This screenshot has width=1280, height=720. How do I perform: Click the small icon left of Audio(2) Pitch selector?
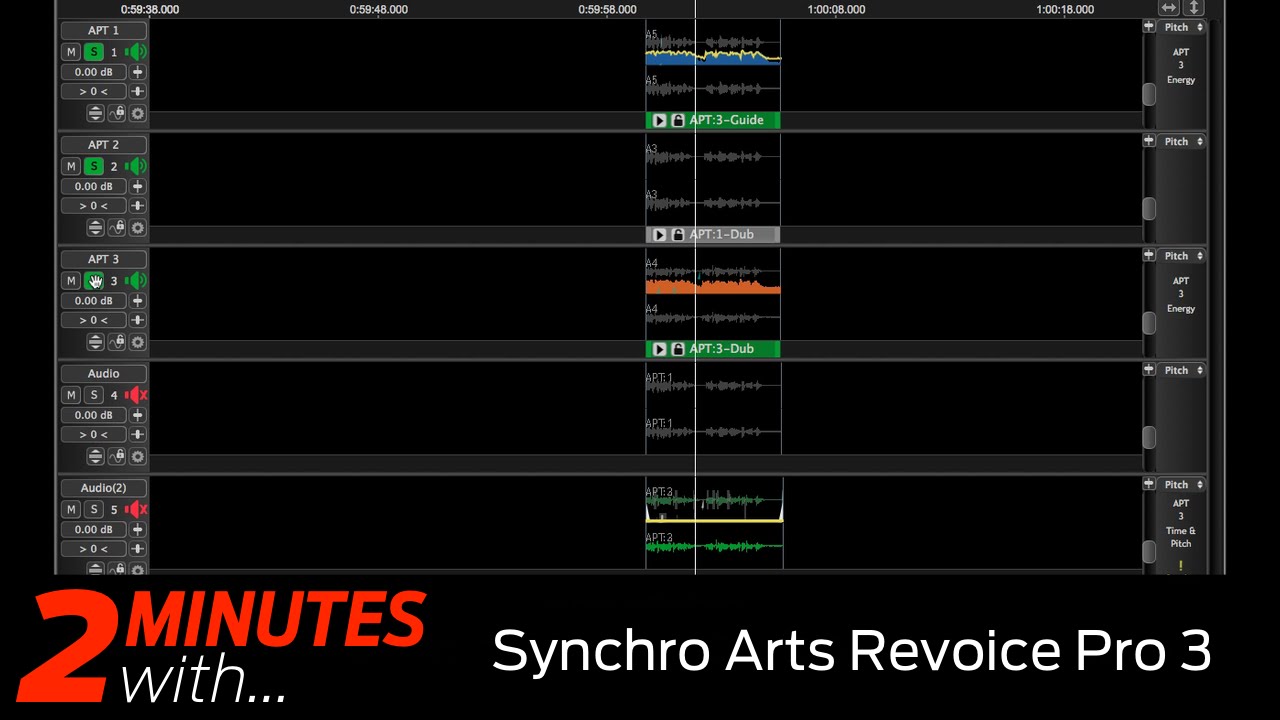click(x=1149, y=484)
